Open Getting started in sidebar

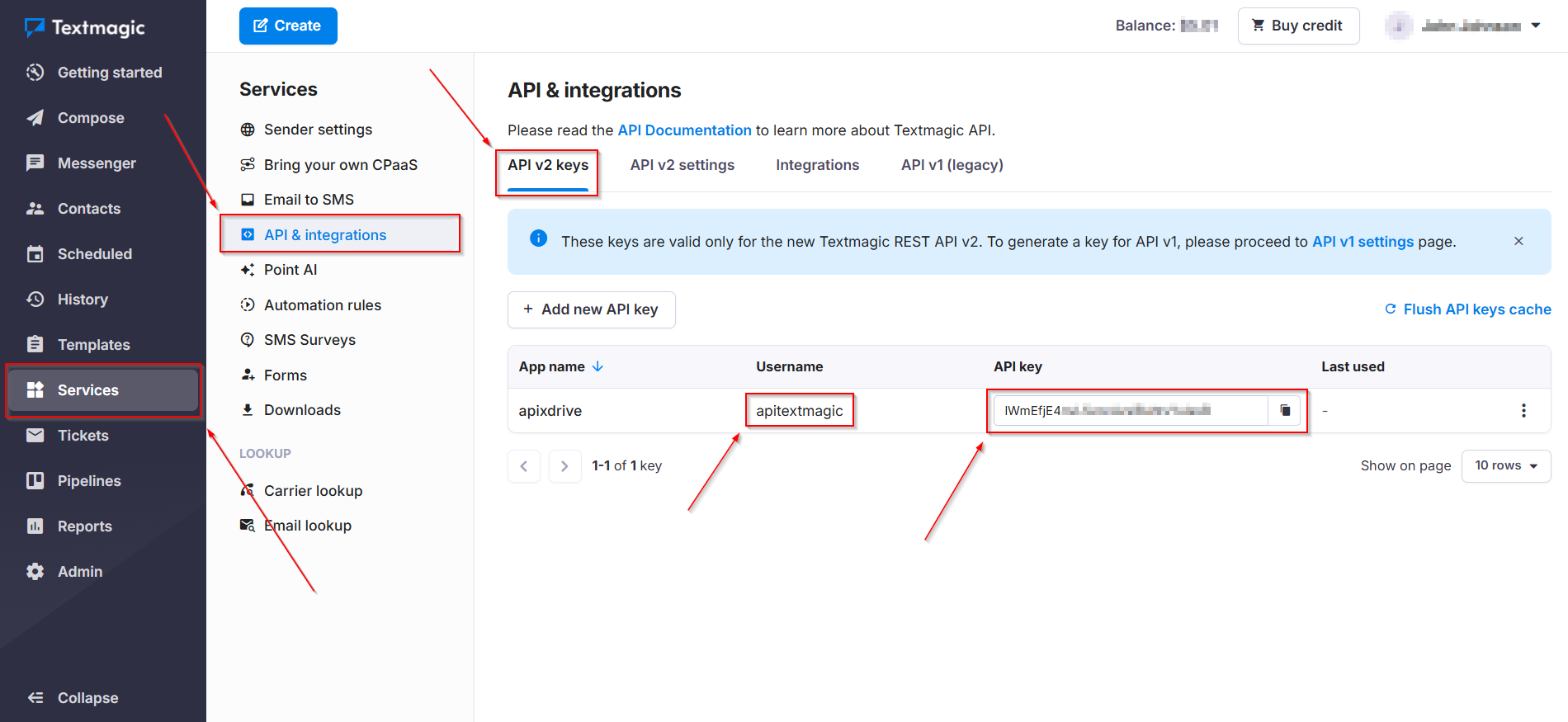[103, 73]
